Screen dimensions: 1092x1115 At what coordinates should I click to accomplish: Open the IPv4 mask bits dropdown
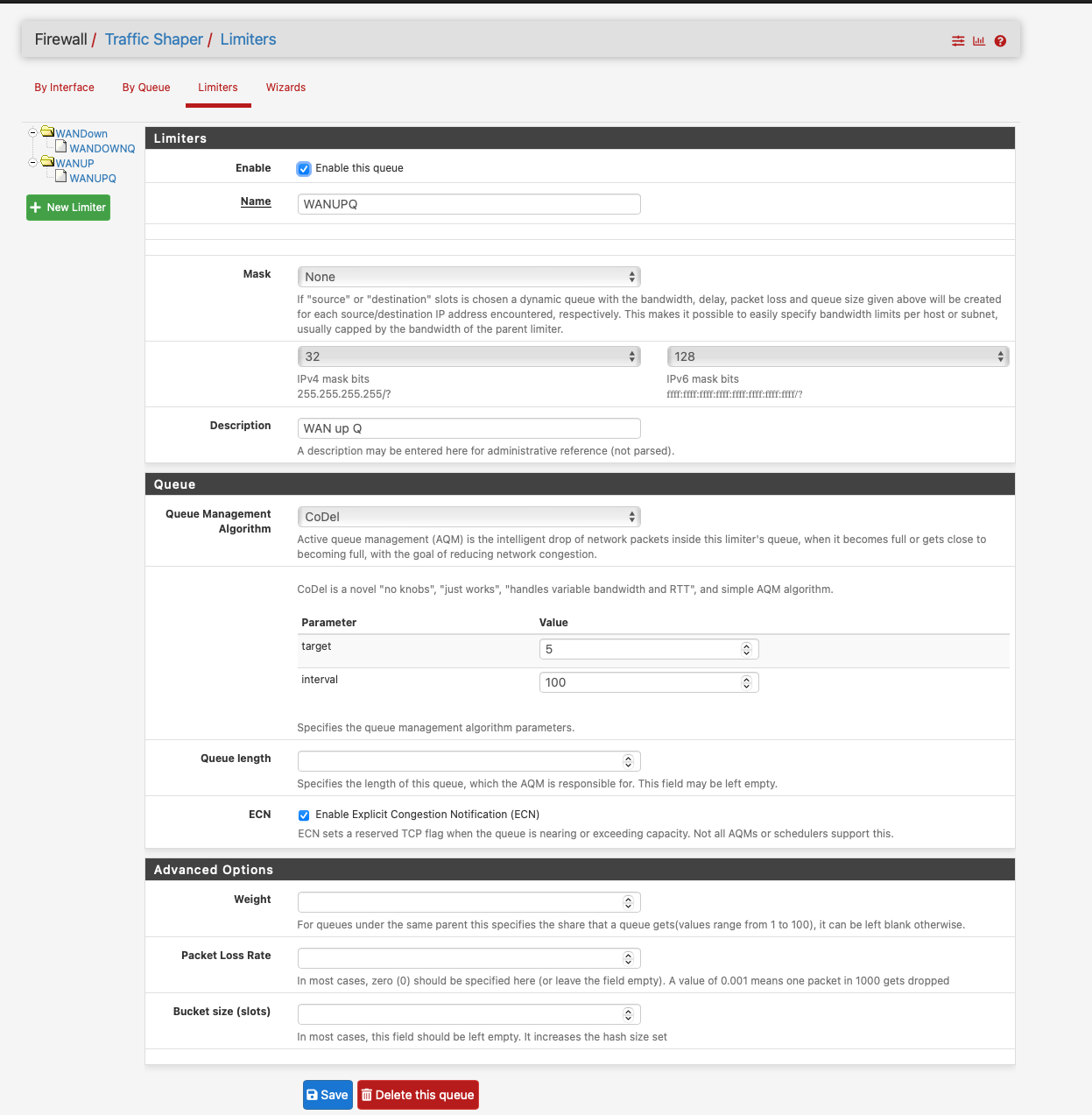469,356
